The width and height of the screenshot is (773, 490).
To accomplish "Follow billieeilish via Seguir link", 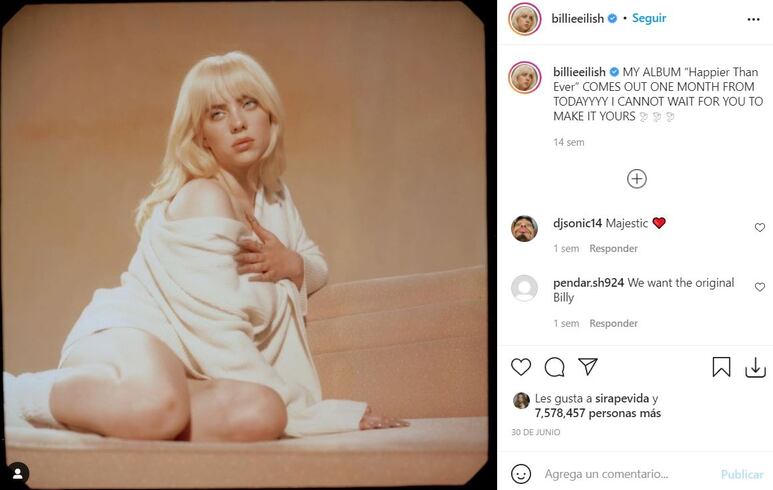I will pos(649,18).
